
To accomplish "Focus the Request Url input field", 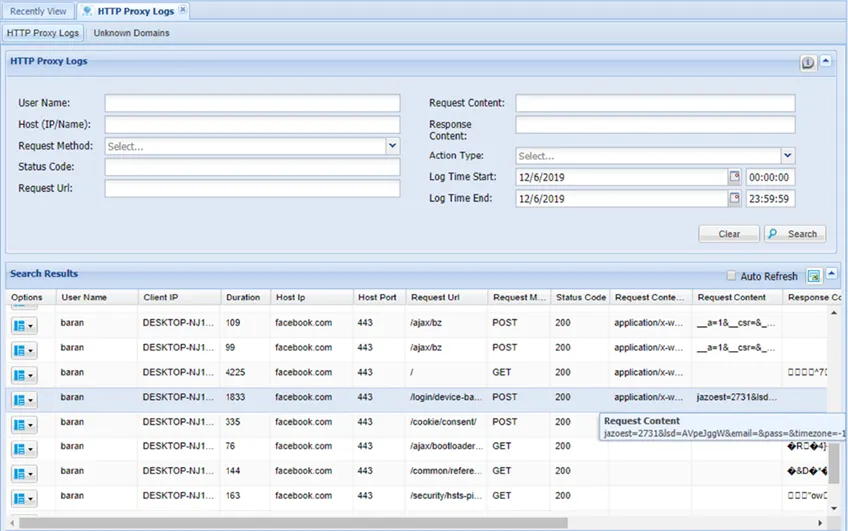I will click(x=253, y=188).
